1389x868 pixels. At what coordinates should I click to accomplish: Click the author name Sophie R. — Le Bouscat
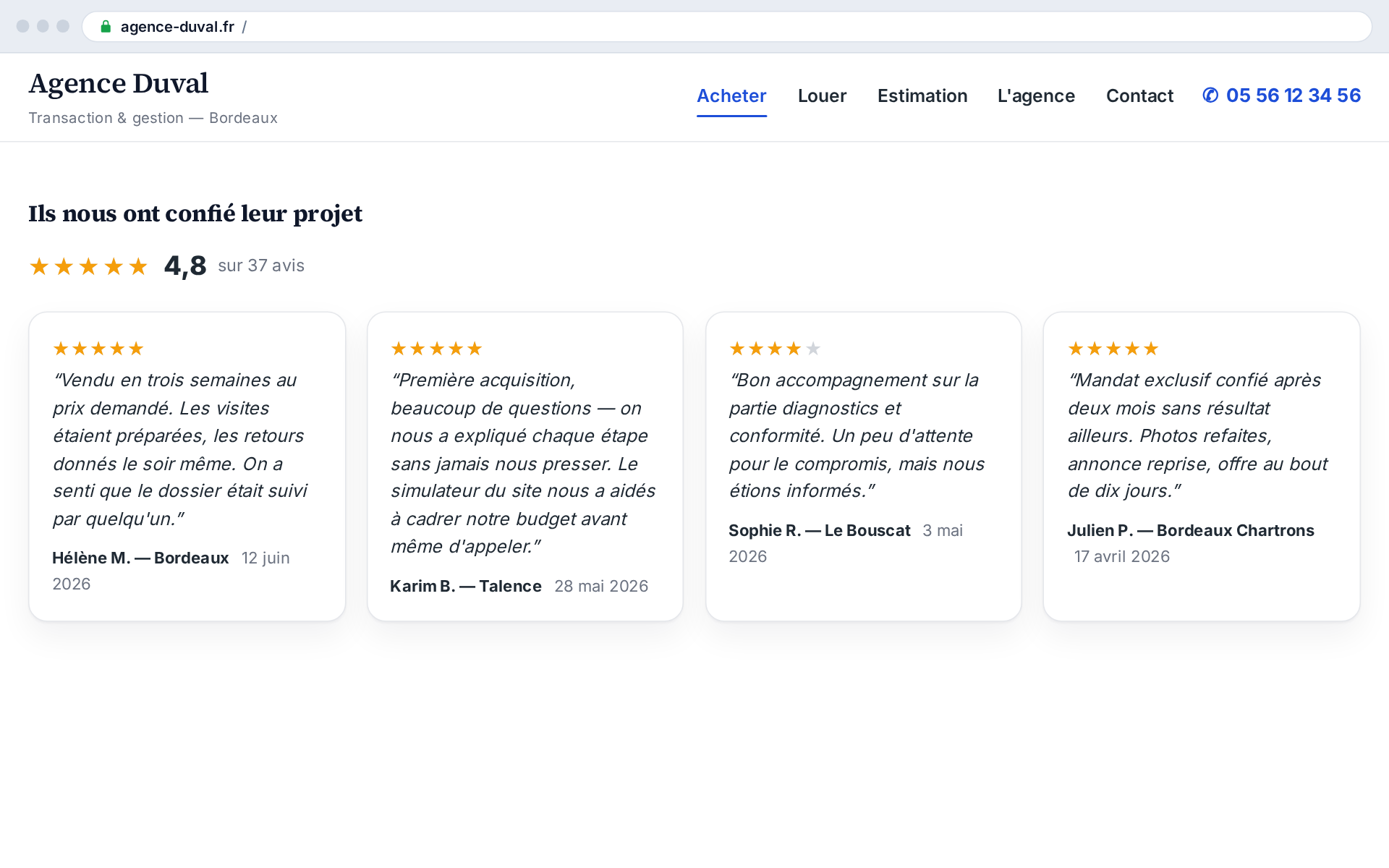(820, 530)
